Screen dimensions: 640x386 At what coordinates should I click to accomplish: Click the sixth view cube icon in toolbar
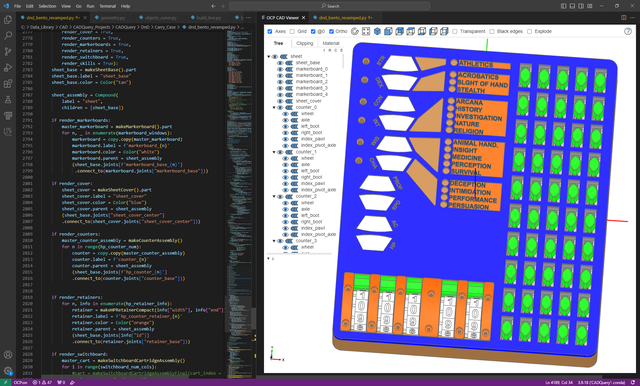[433, 31]
